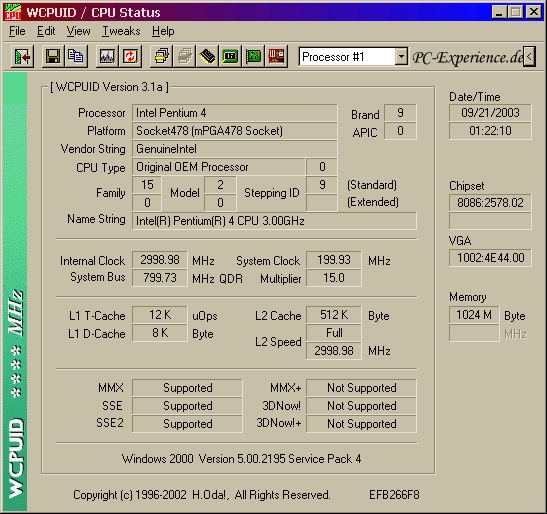Minimize the WCPUID window
The width and height of the screenshot is (547, 514).
[x=499, y=12]
